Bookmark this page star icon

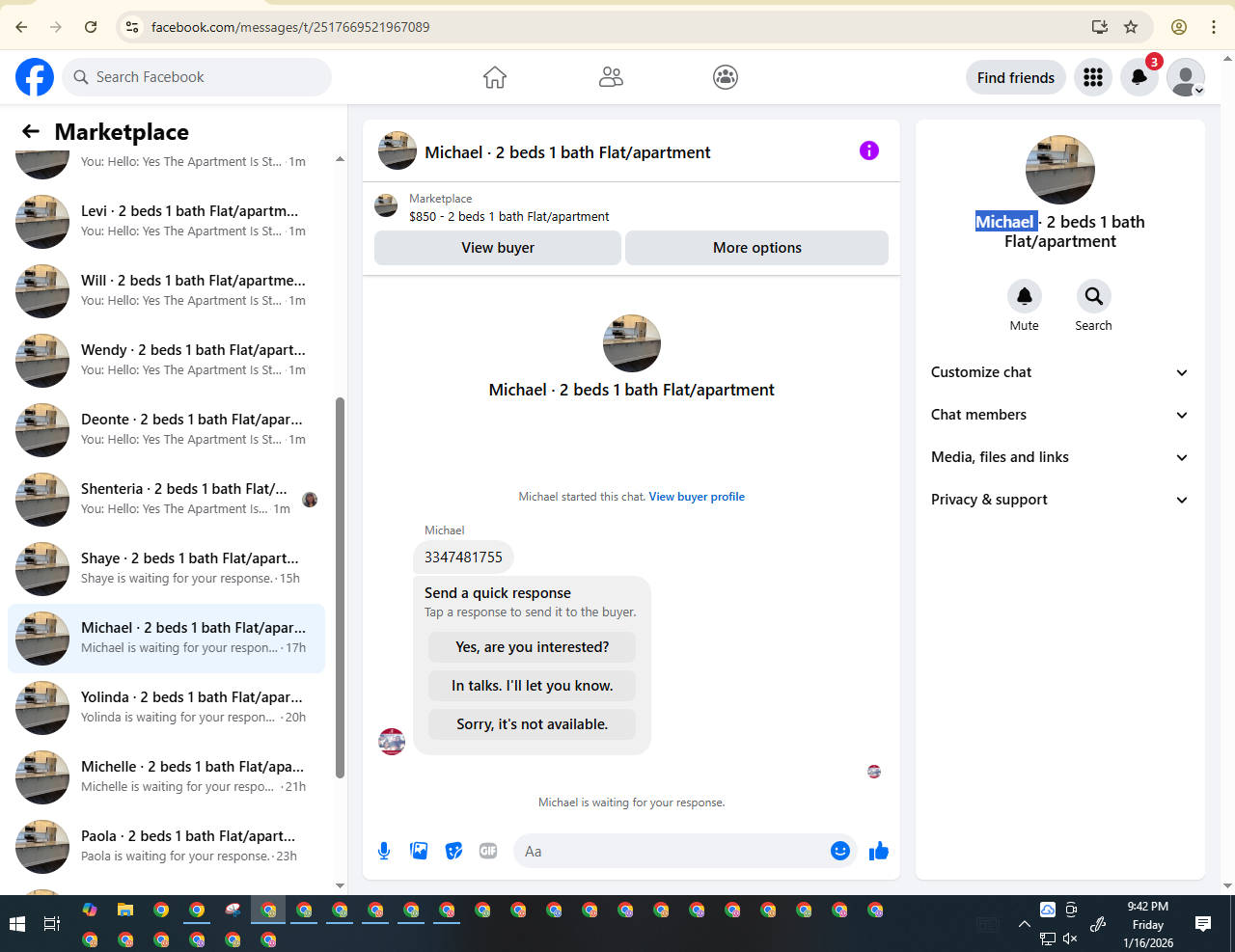click(x=1131, y=27)
